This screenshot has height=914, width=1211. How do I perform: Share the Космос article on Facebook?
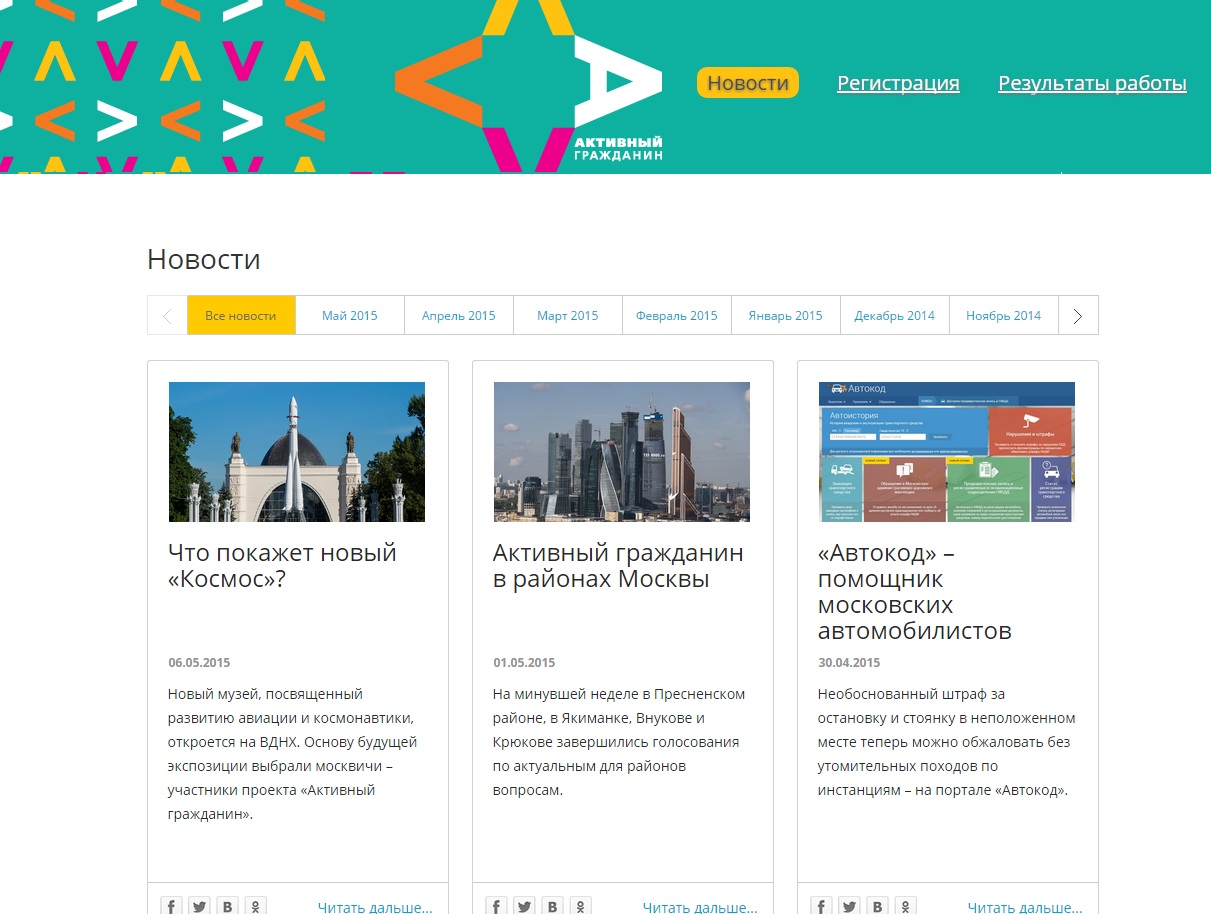coord(172,906)
